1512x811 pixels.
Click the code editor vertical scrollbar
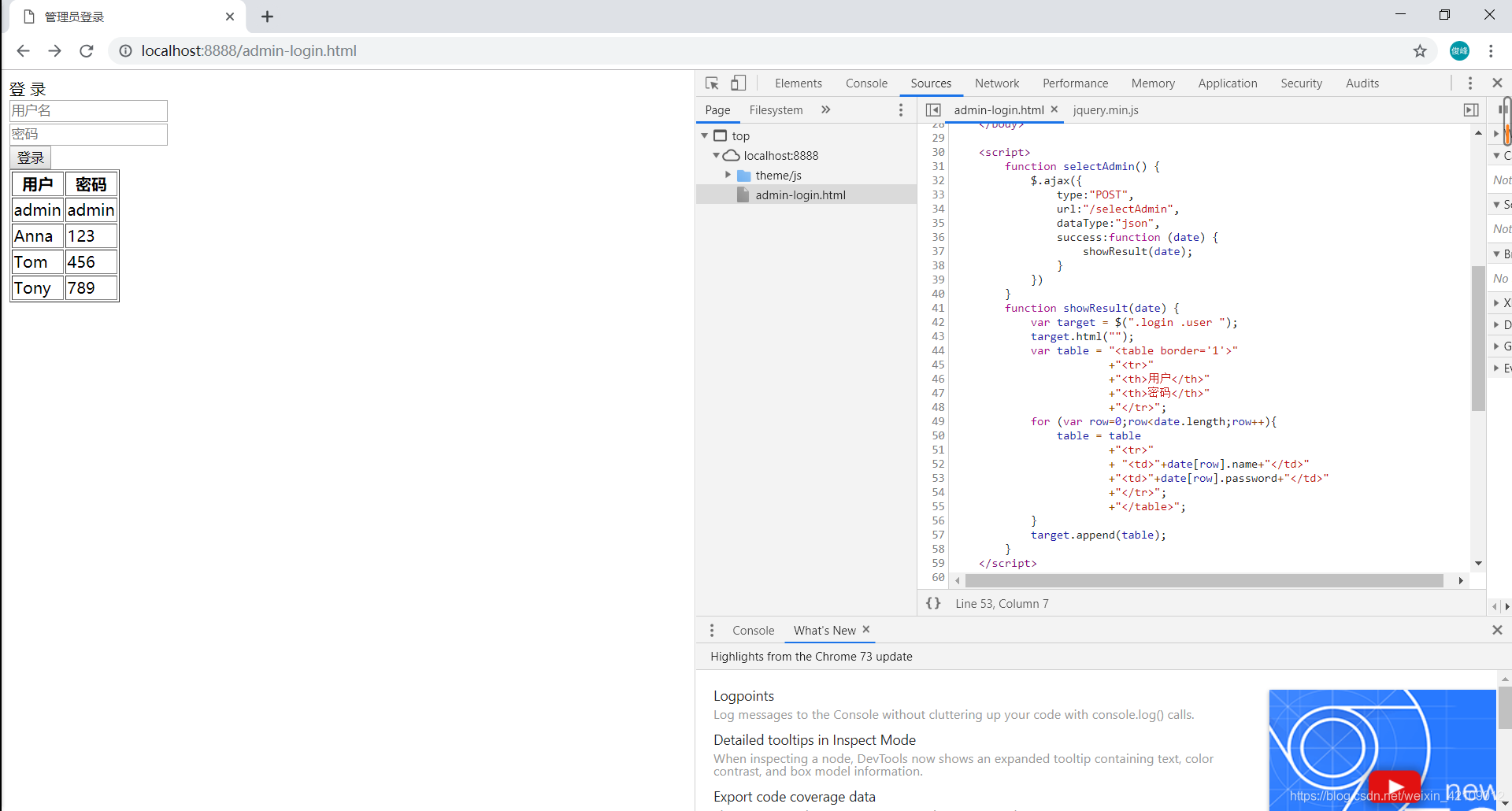1478,339
